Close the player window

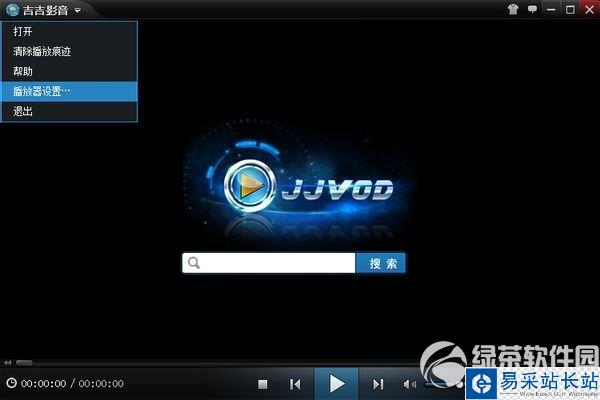point(590,9)
